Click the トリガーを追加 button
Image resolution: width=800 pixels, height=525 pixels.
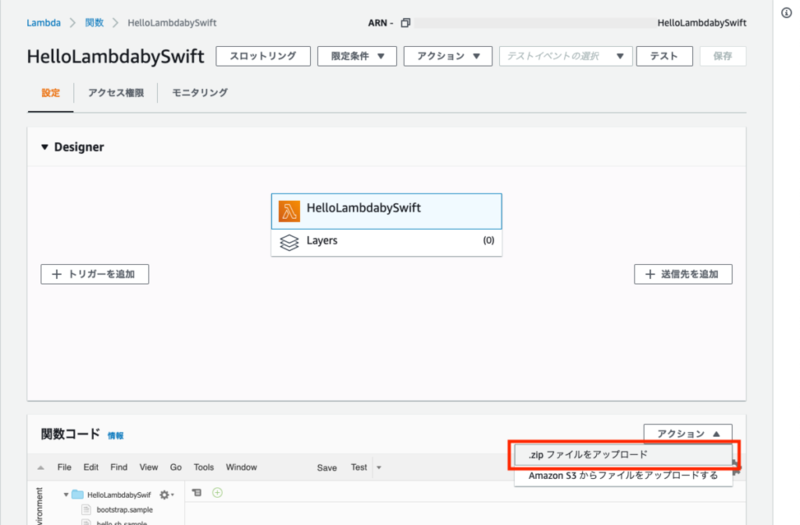(x=95, y=274)
